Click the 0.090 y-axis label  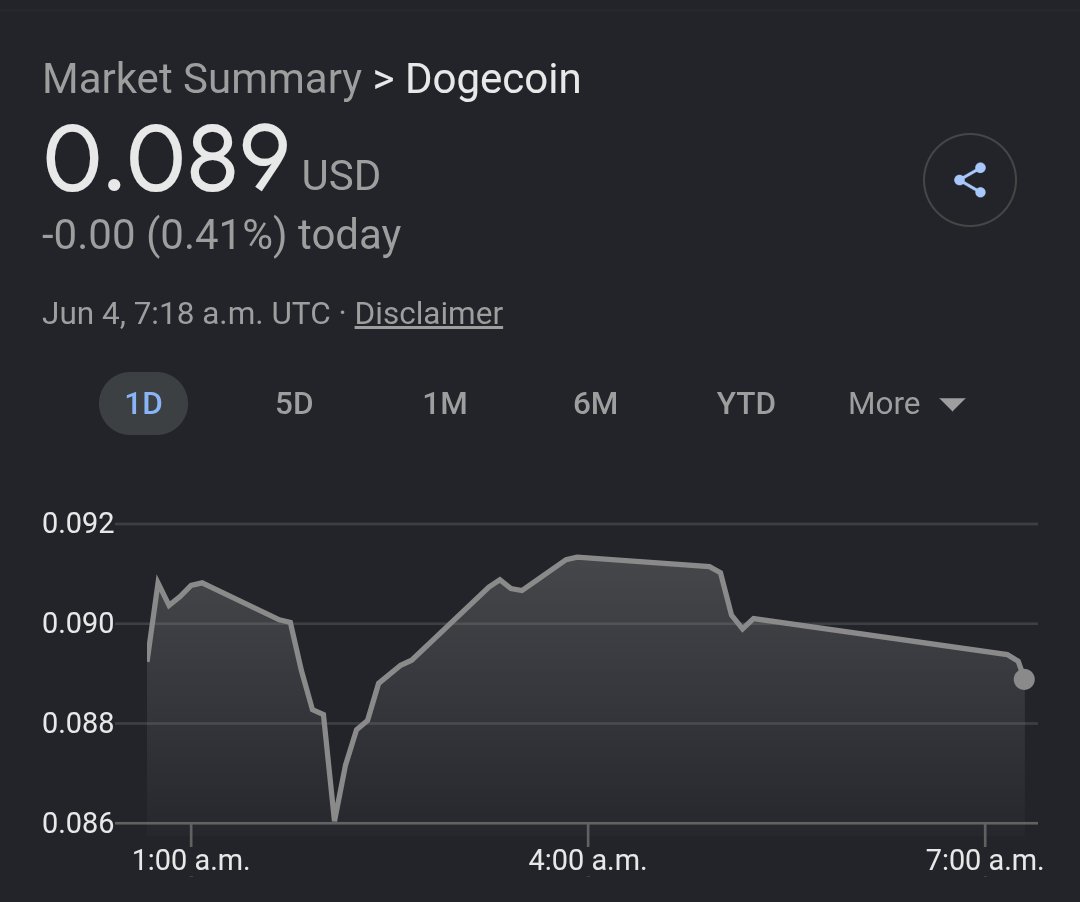(x=78, y=623)
